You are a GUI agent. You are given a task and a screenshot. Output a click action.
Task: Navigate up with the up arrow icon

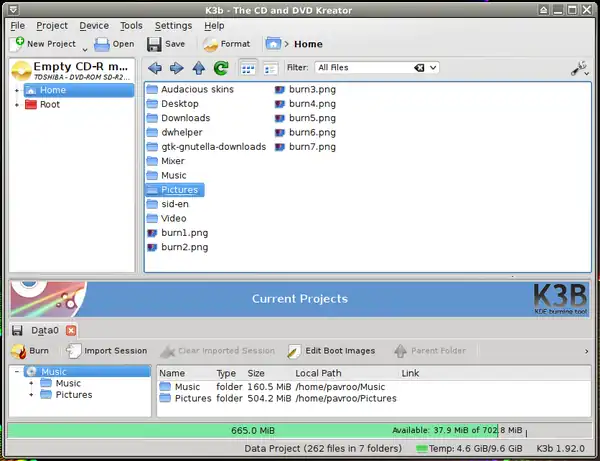pyautogui.click(x=198, y=68)
